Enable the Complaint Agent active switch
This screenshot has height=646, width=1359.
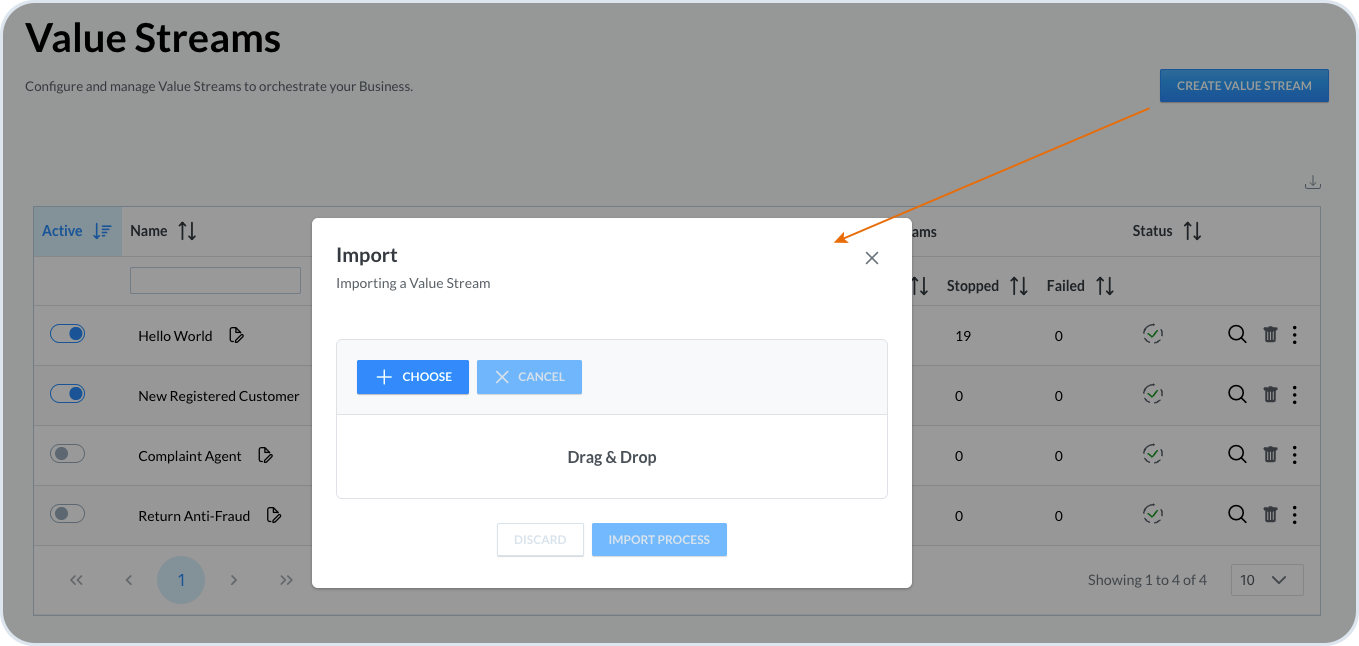click(68, 454)
